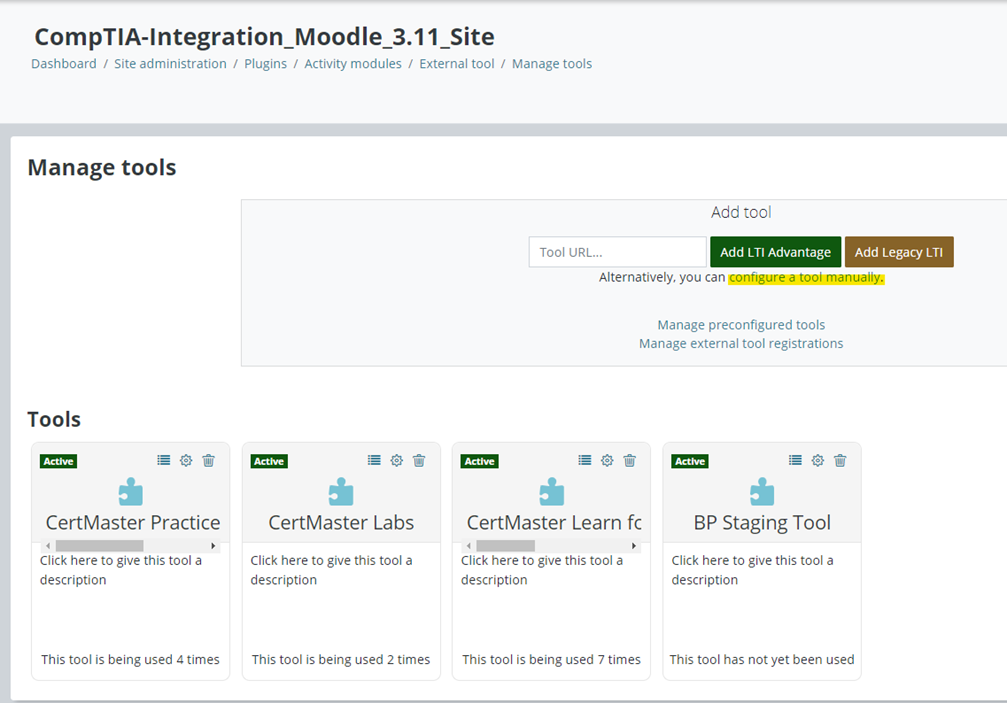The height and width of the screenshot is (703, 1007).
Task: Open capabilities list icon for CertMaster Labs
Action: [x=374, y=460]
